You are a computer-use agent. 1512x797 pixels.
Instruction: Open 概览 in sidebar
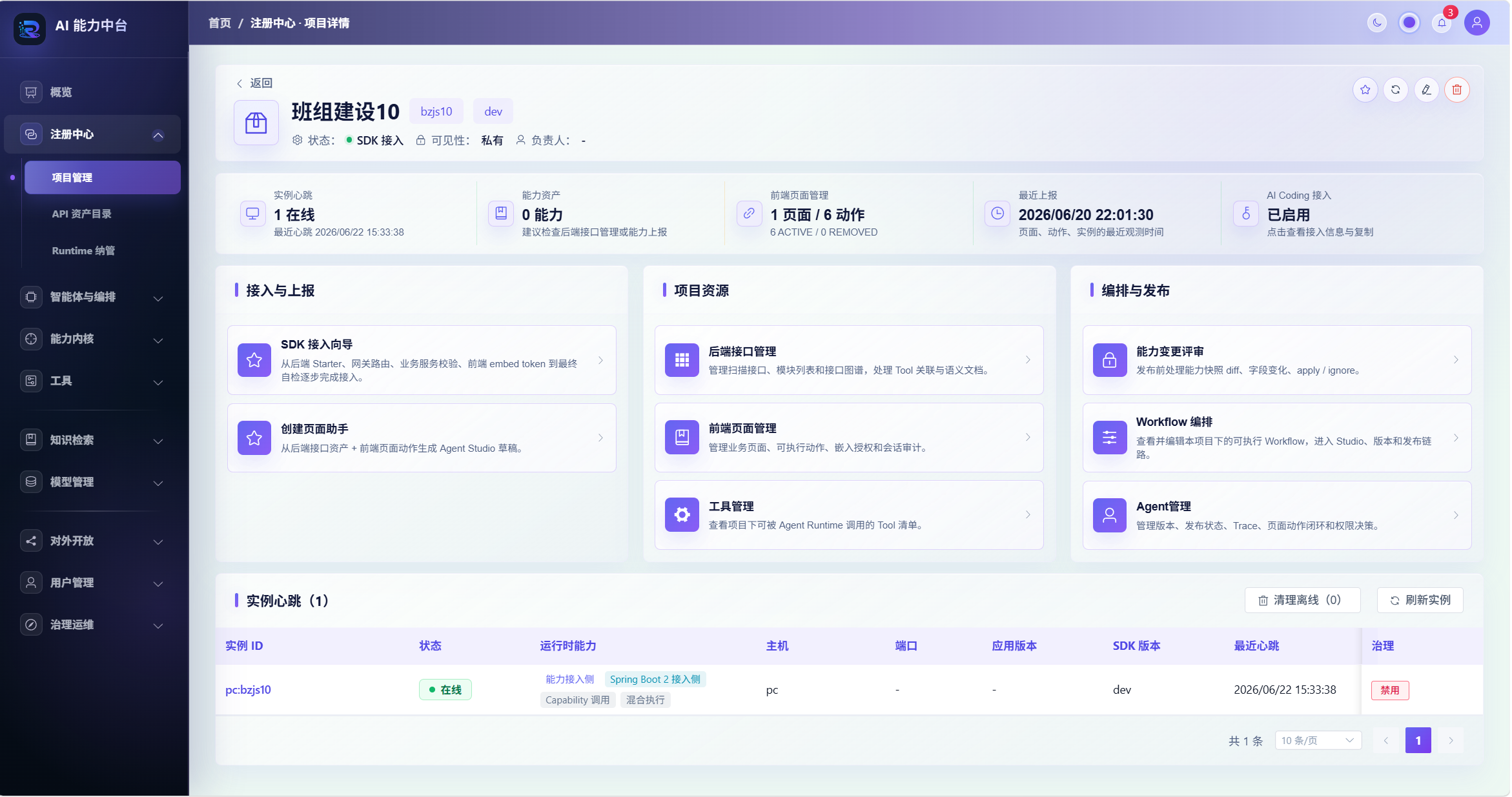click(x=92, y=92)
